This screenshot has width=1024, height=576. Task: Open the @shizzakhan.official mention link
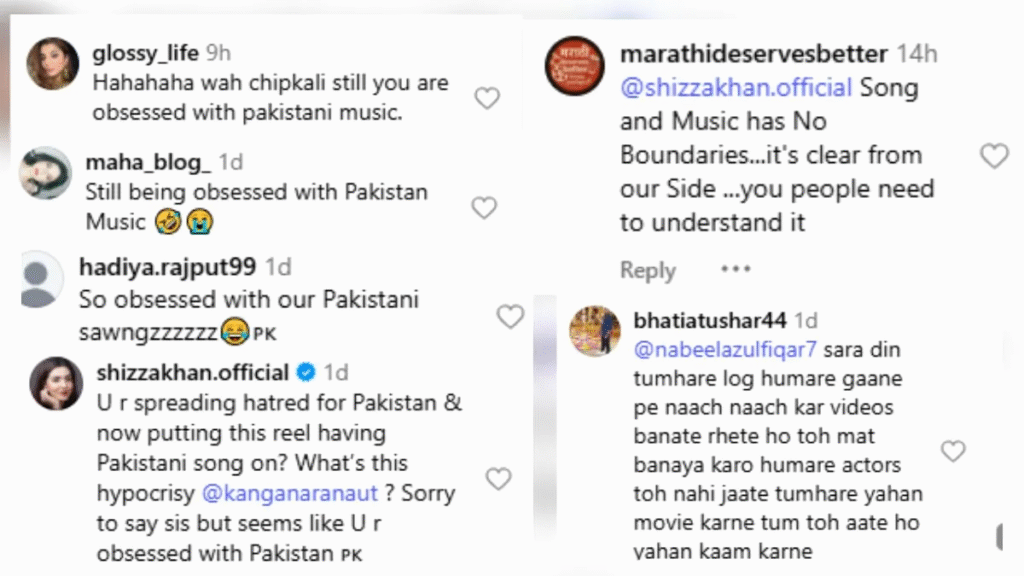[x=736, y=88]
